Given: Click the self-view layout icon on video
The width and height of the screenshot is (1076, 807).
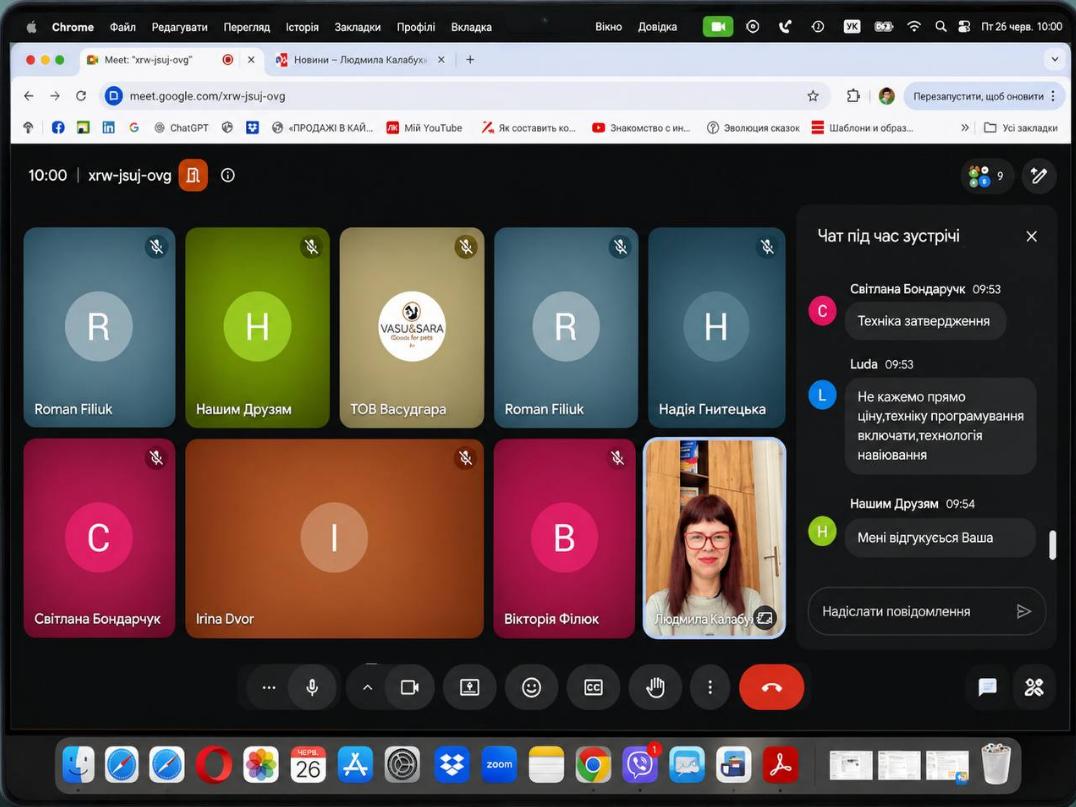Looking at the screenshot, I should [x=764, y=618].
